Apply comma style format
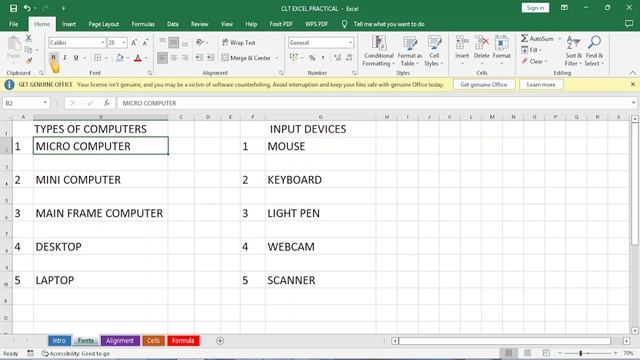The height and width of the screenshot is (360, 640). pyautogui.click(x=323, y=58)
